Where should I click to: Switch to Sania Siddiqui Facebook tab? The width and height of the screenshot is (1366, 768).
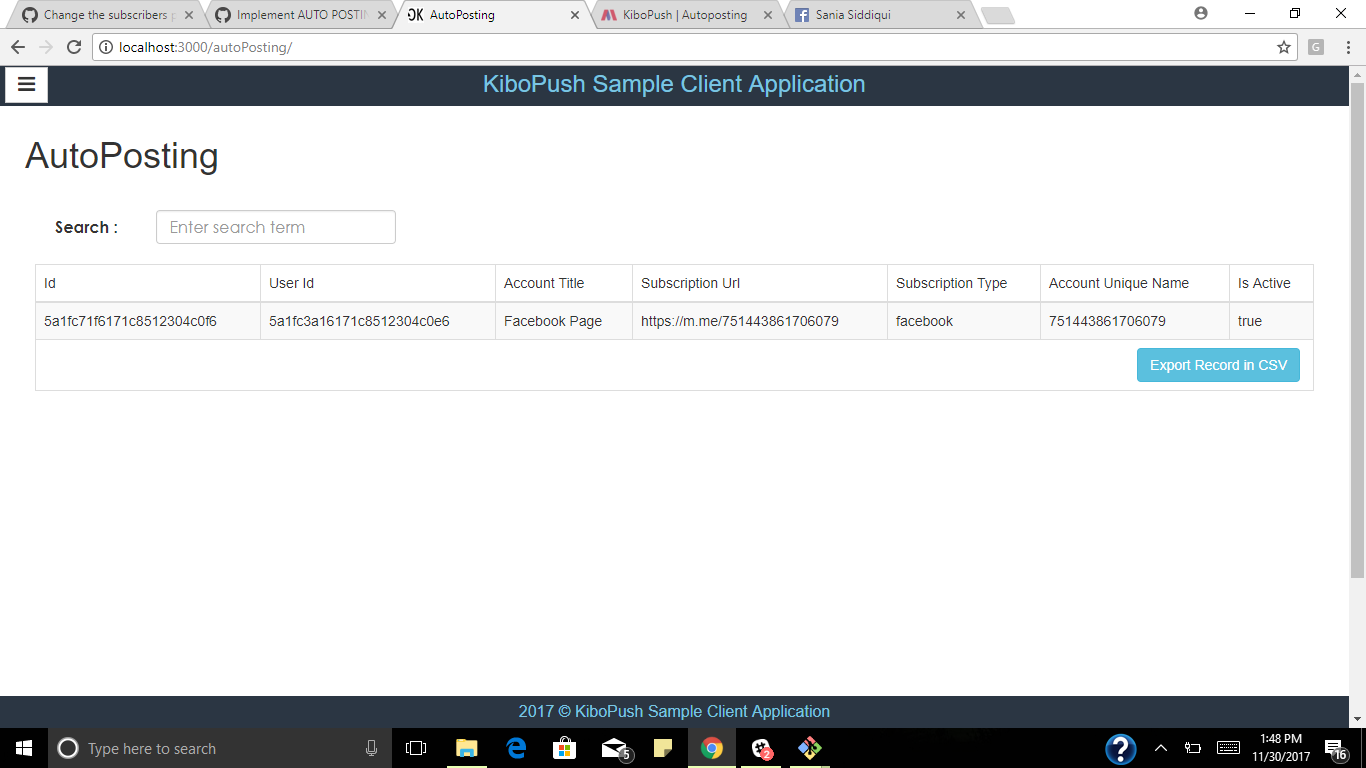[x=879, y=15]
